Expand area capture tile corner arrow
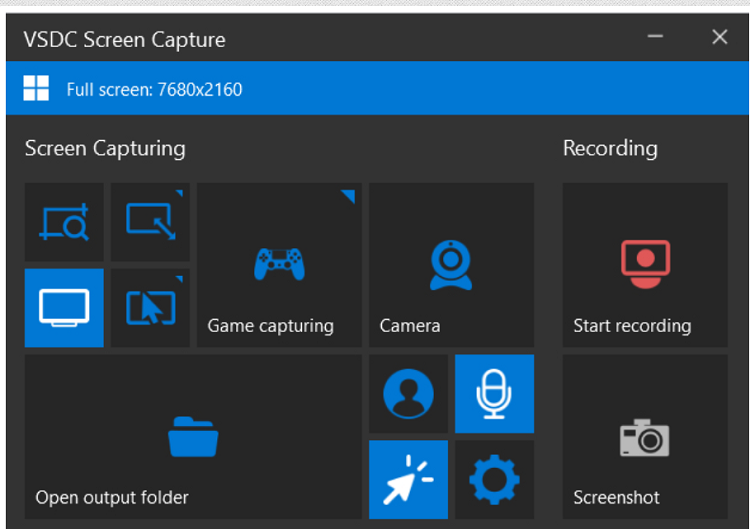 tap(179, 193)
